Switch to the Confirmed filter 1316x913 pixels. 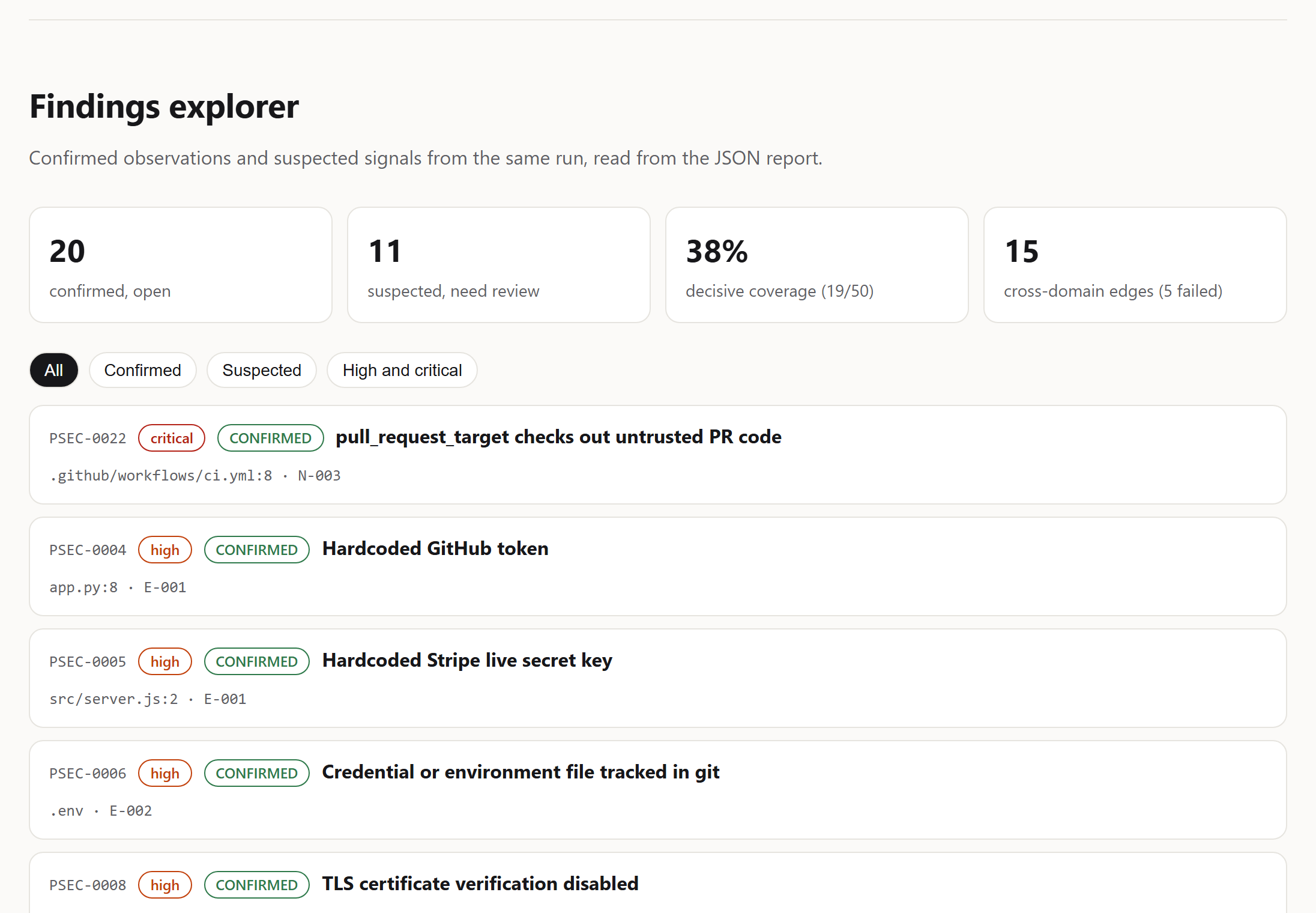click(142, 370)
